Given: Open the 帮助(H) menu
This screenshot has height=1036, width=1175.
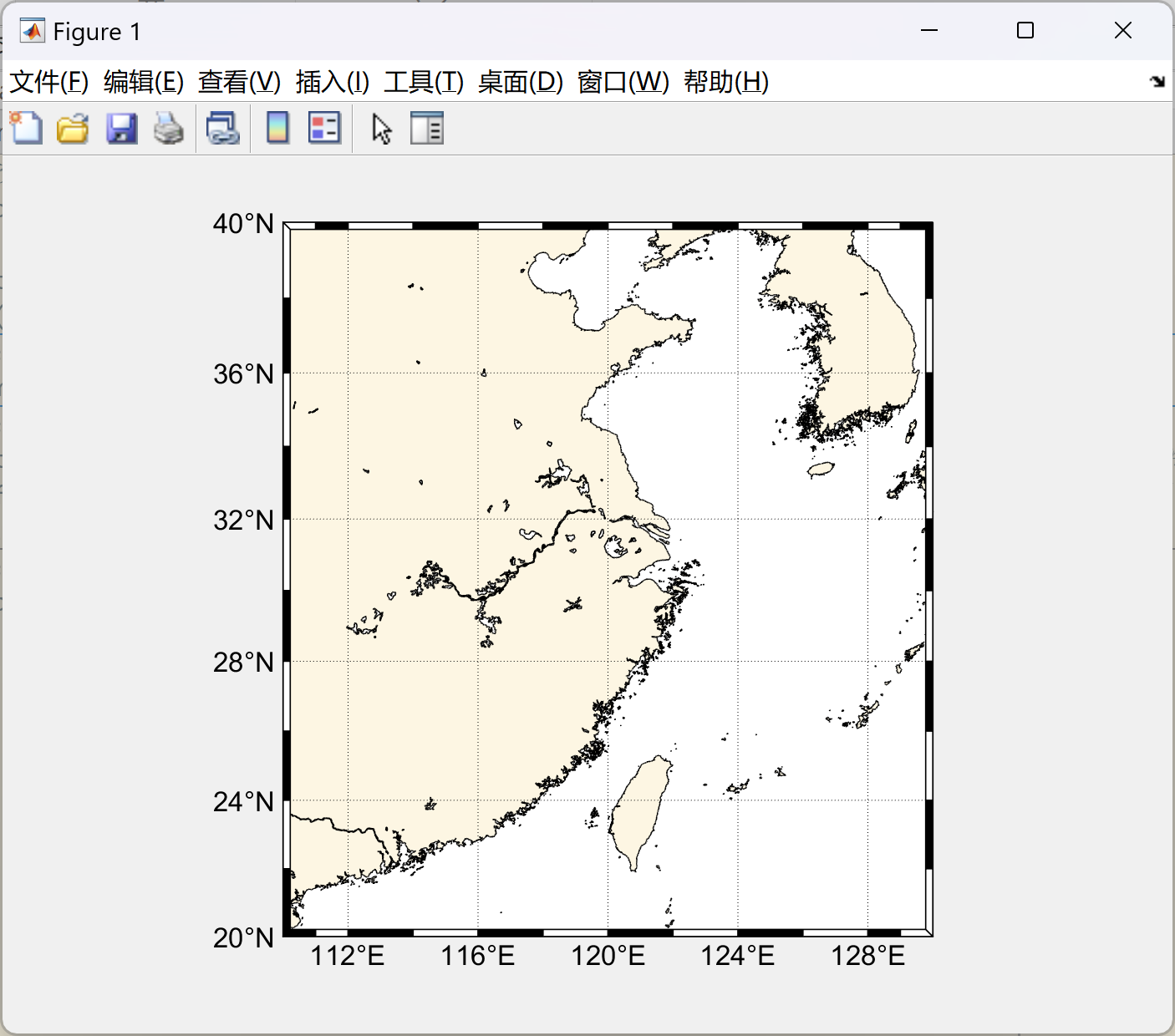Looking at the screenshot, I should [x=725, y=82].
